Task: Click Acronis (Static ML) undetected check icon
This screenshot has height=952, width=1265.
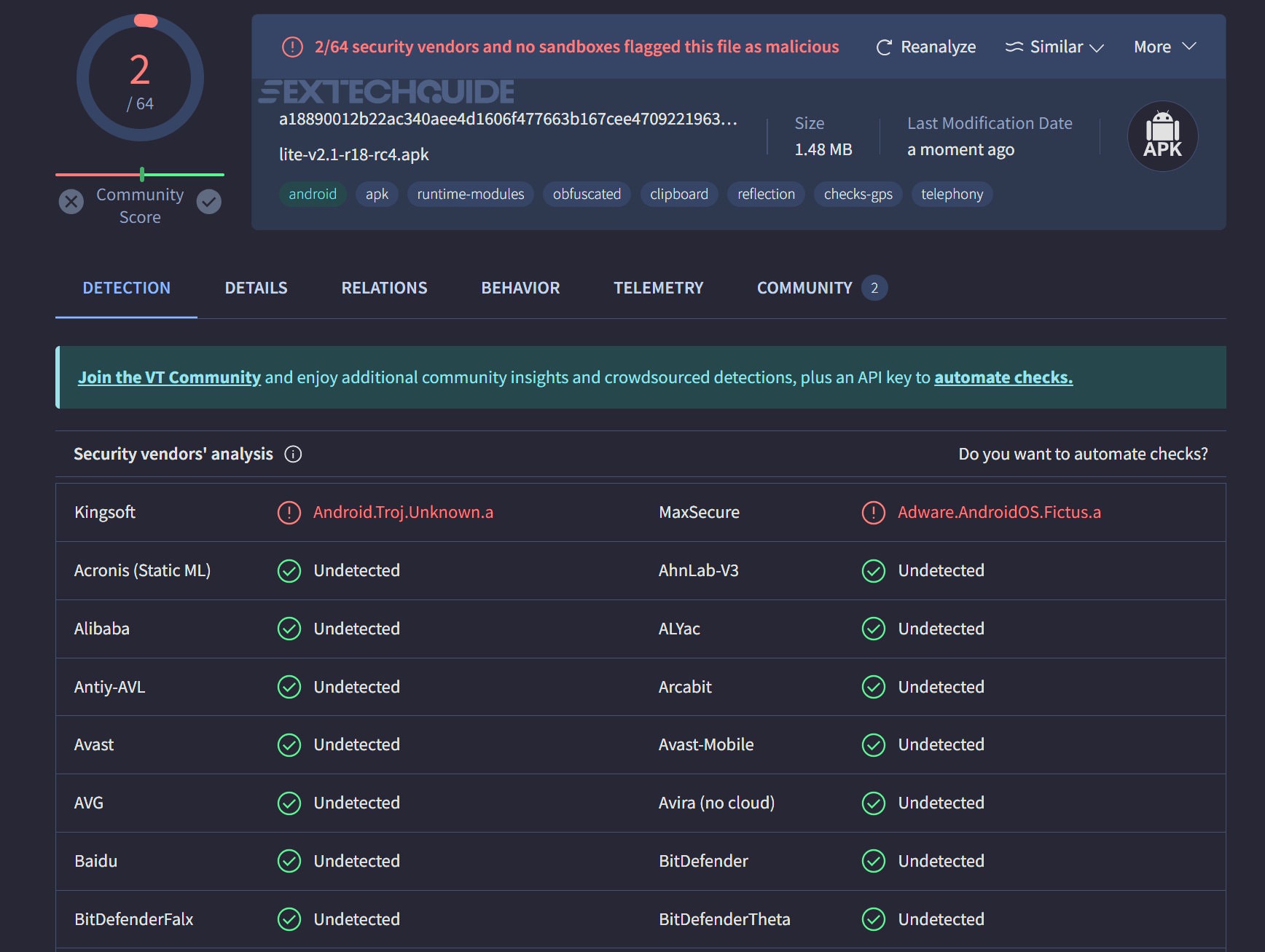Action: click(x=289, y=571)
